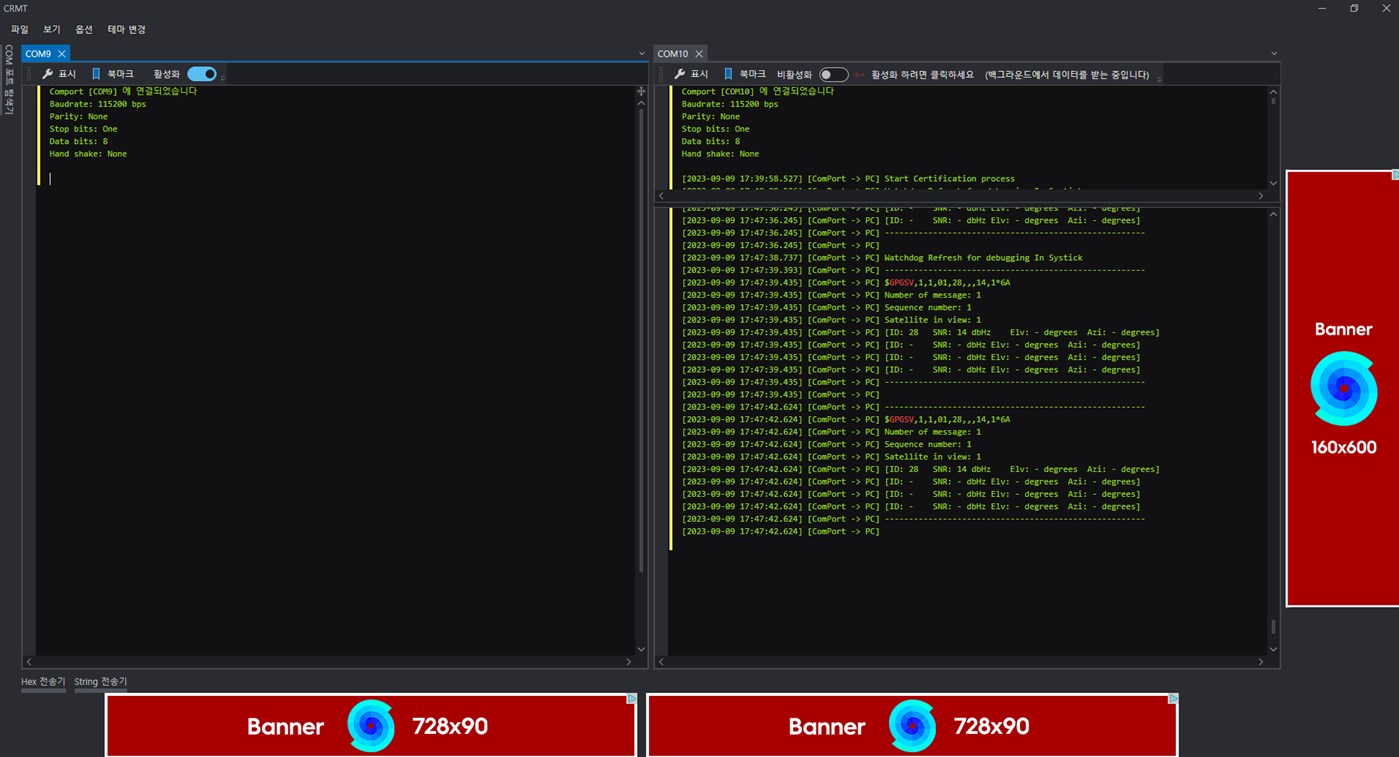Viewport: 1399px width, 757px height.
Task: Open the Hex 전송기 panel tab
Action: tap(43, 682)
